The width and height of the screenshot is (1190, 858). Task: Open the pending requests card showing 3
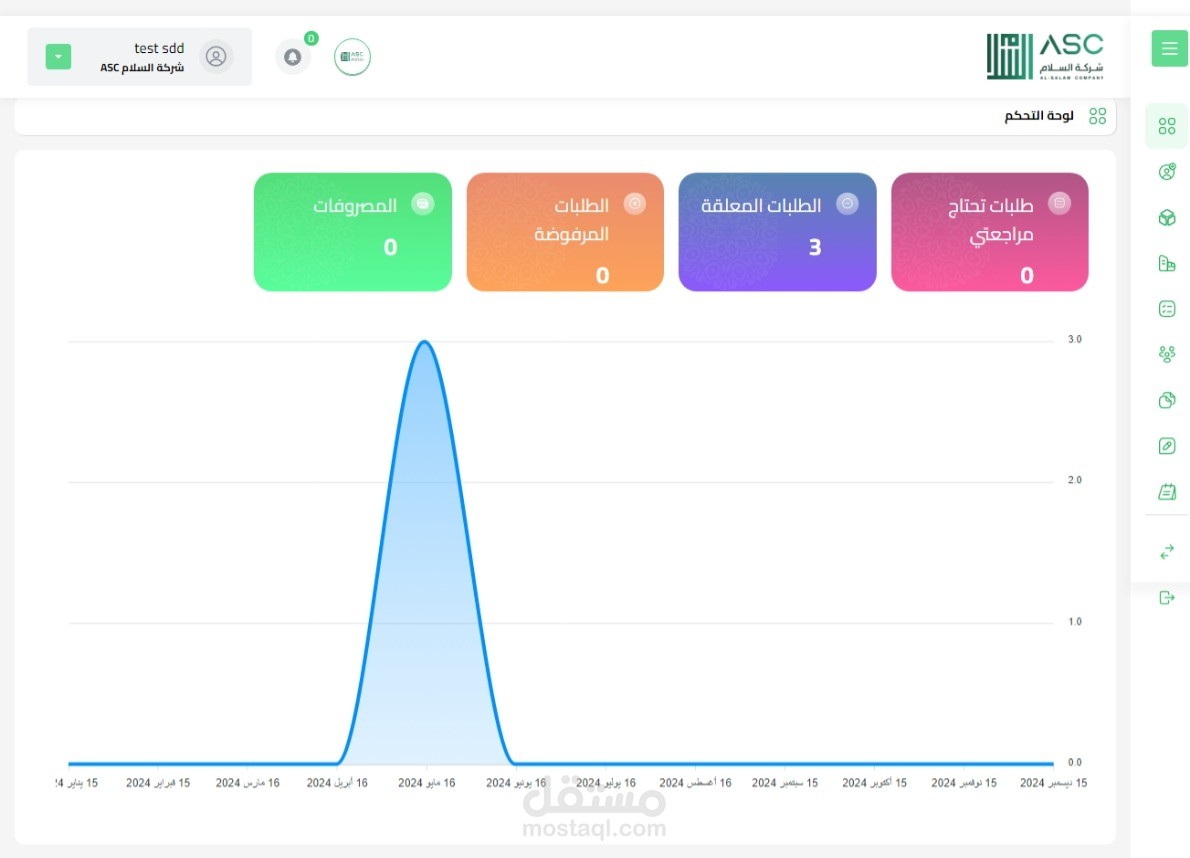777,232
